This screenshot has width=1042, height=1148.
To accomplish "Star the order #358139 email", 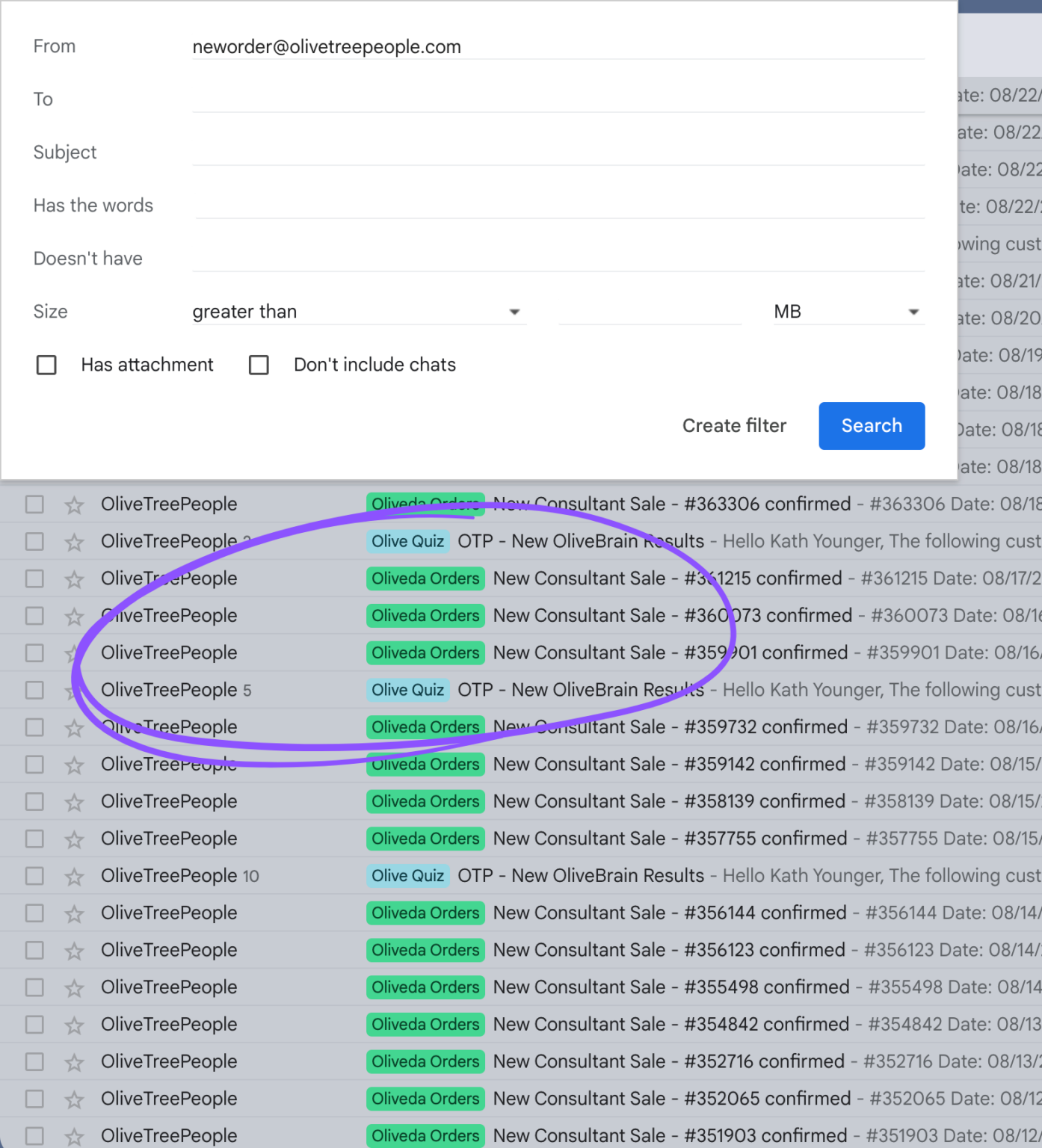I will (74, 802).
